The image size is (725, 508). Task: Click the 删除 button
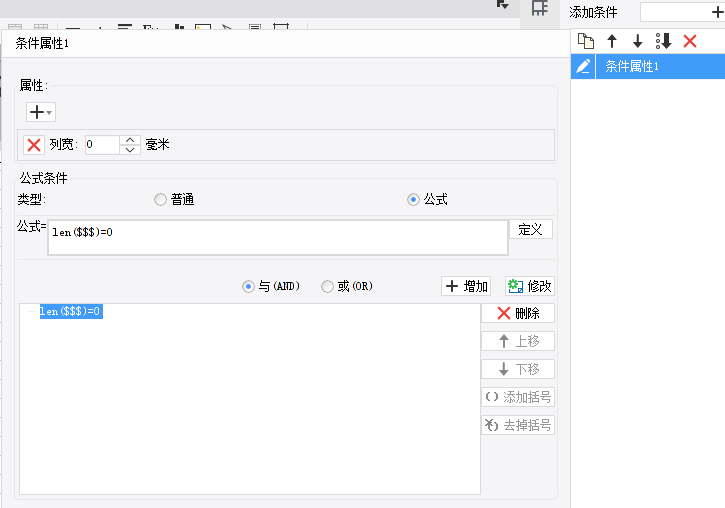tap(518, 313)
